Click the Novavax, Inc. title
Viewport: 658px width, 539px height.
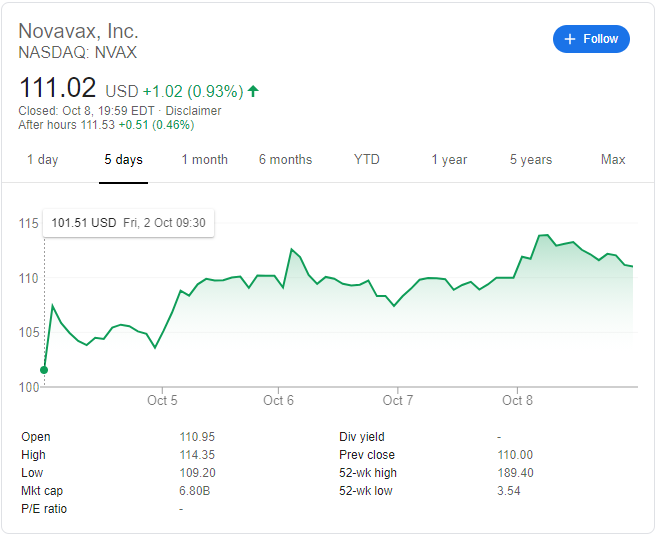click(x=78, y=31)
